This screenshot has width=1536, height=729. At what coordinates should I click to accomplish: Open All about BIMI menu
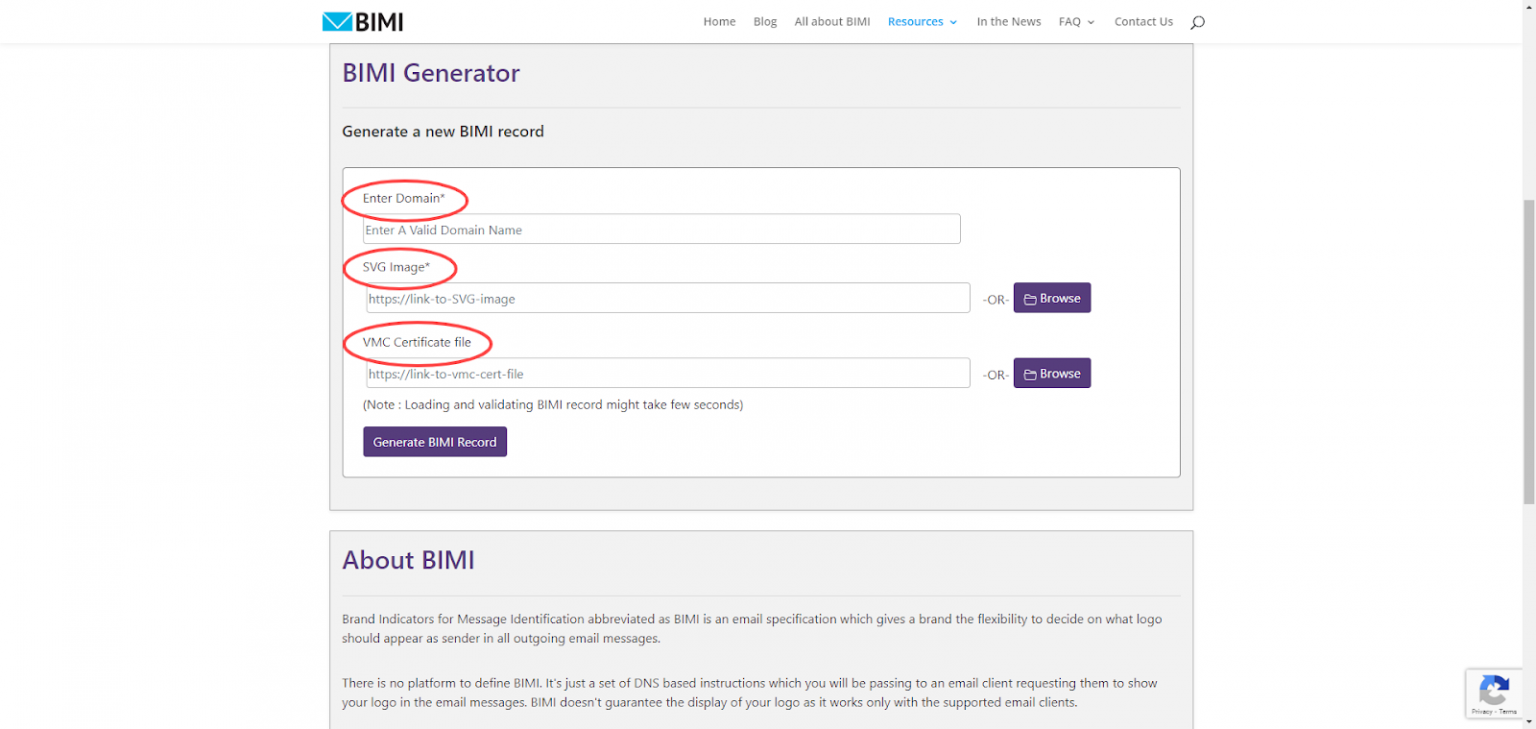832,22
